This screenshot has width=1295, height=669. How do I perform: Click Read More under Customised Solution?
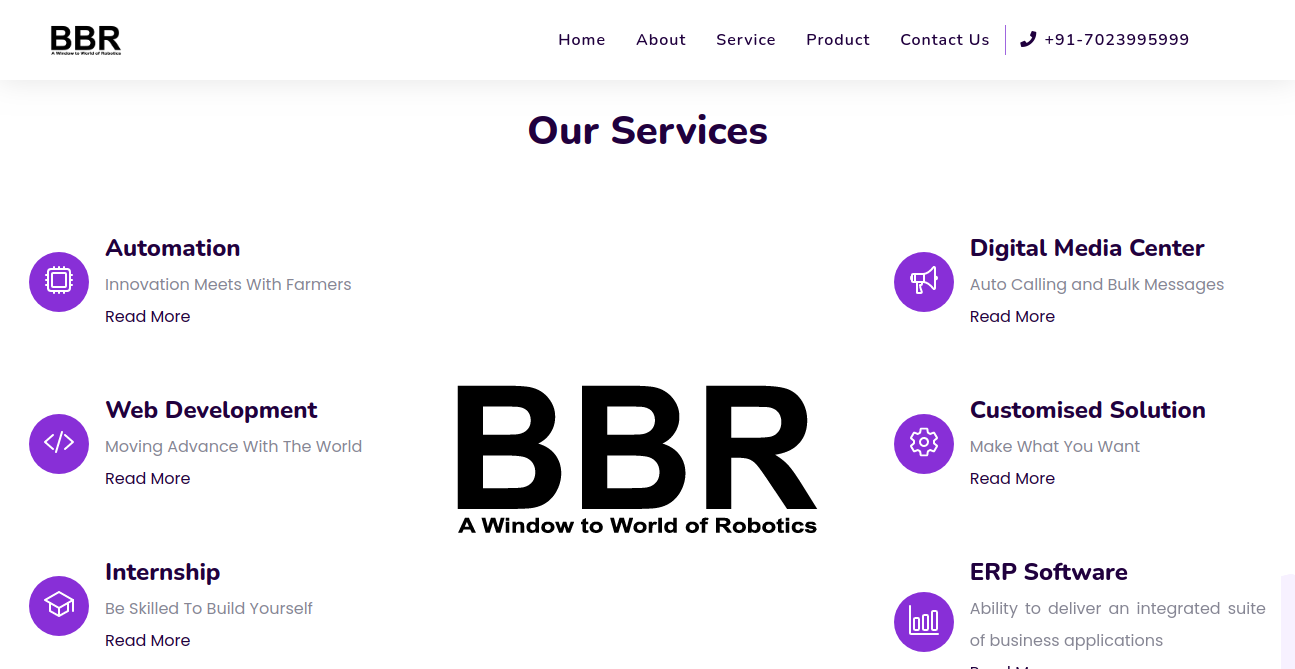(1012, 478)
